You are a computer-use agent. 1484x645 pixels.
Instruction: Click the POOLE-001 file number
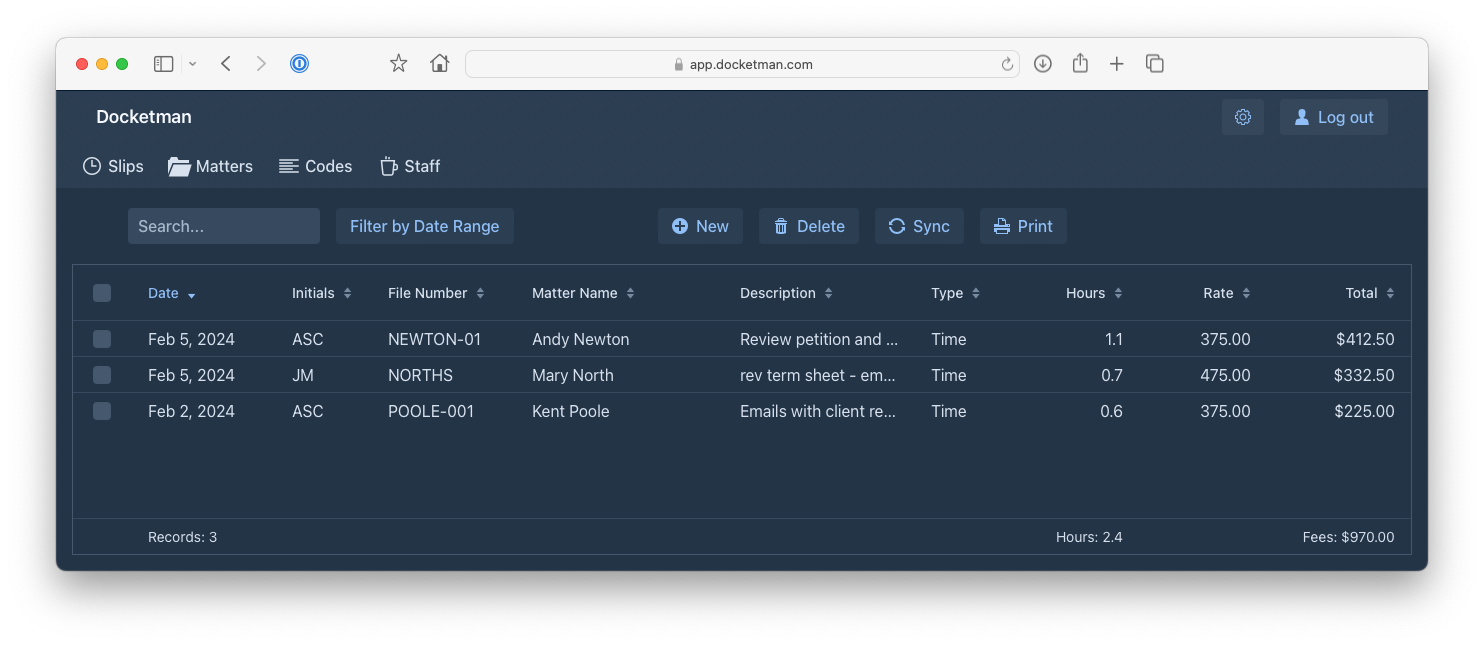pos(431,411)
